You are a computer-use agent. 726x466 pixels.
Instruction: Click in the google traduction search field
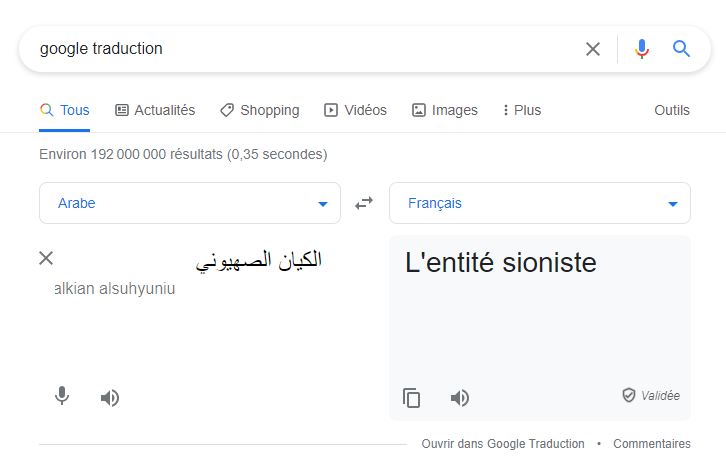300,49
